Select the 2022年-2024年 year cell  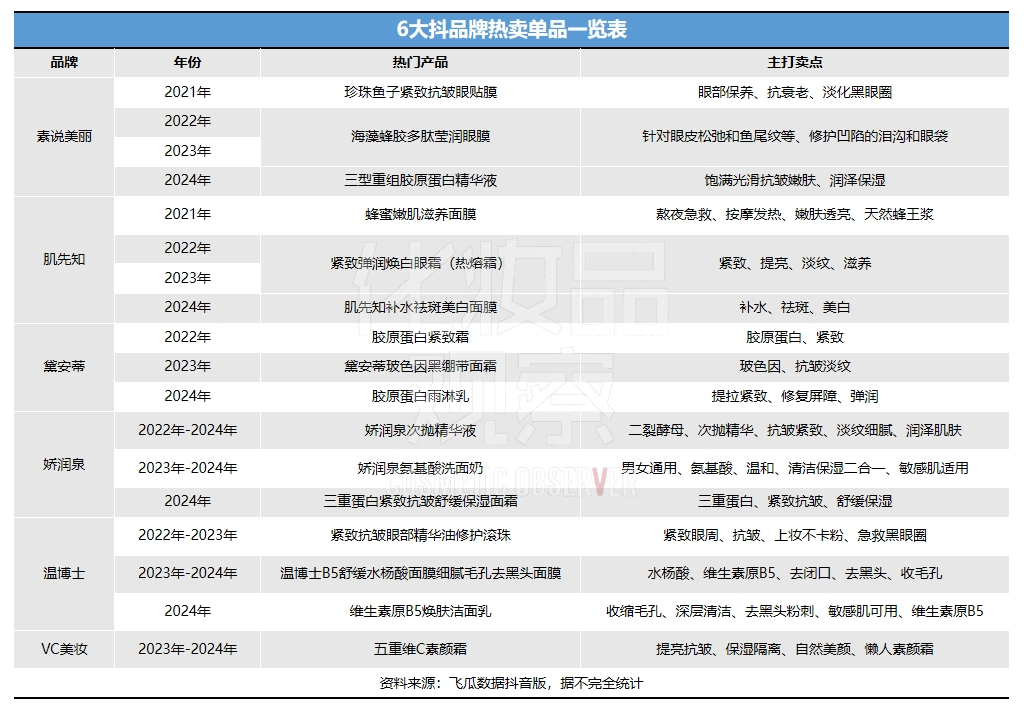[187, 430]
